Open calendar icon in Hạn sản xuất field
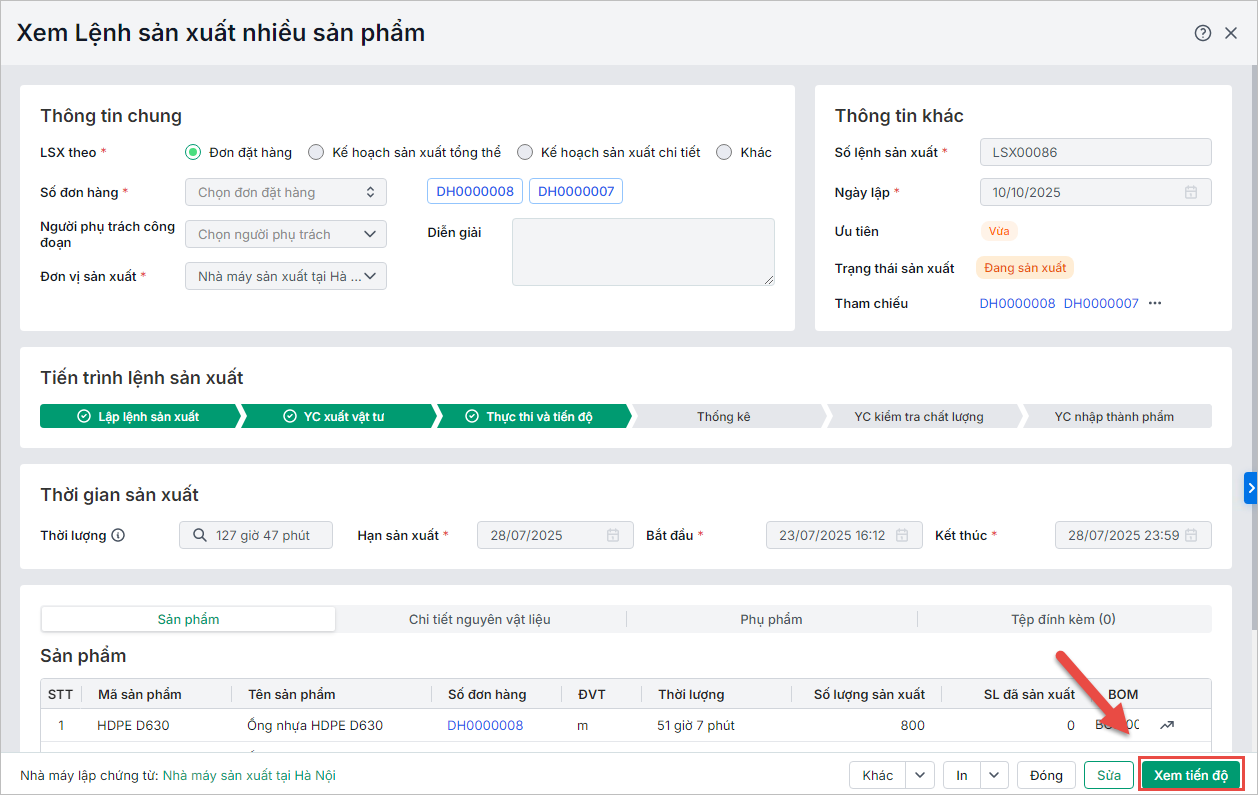Viewport: 1258px width, 795px height. 613,535
